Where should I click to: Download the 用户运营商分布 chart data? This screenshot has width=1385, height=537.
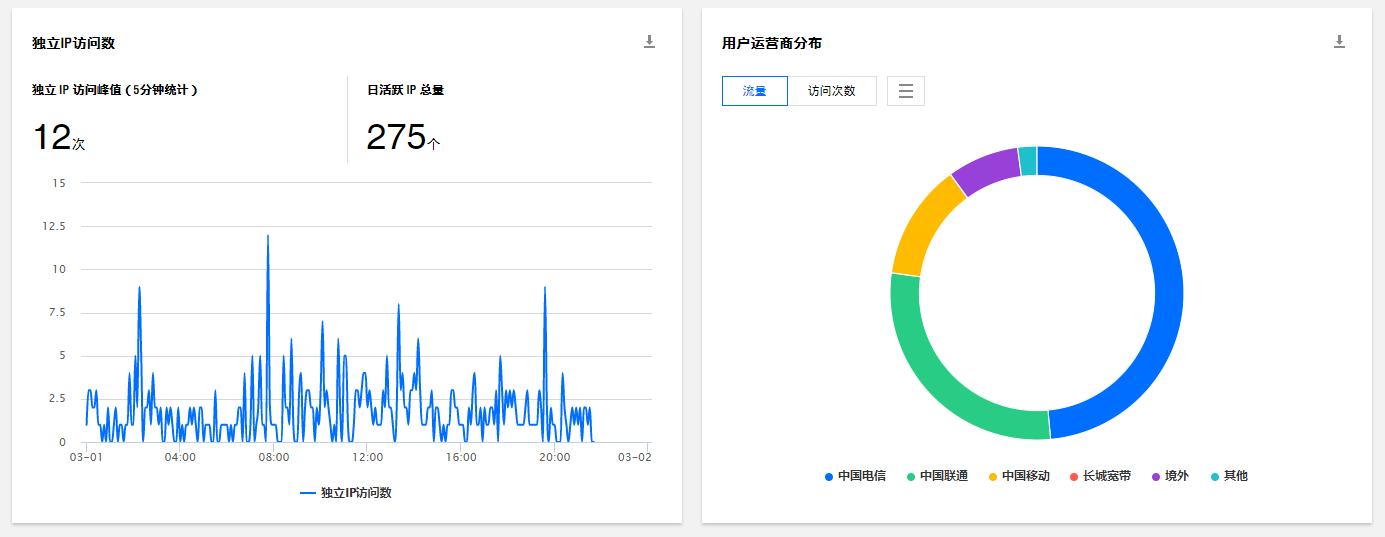click(1339, 41)
